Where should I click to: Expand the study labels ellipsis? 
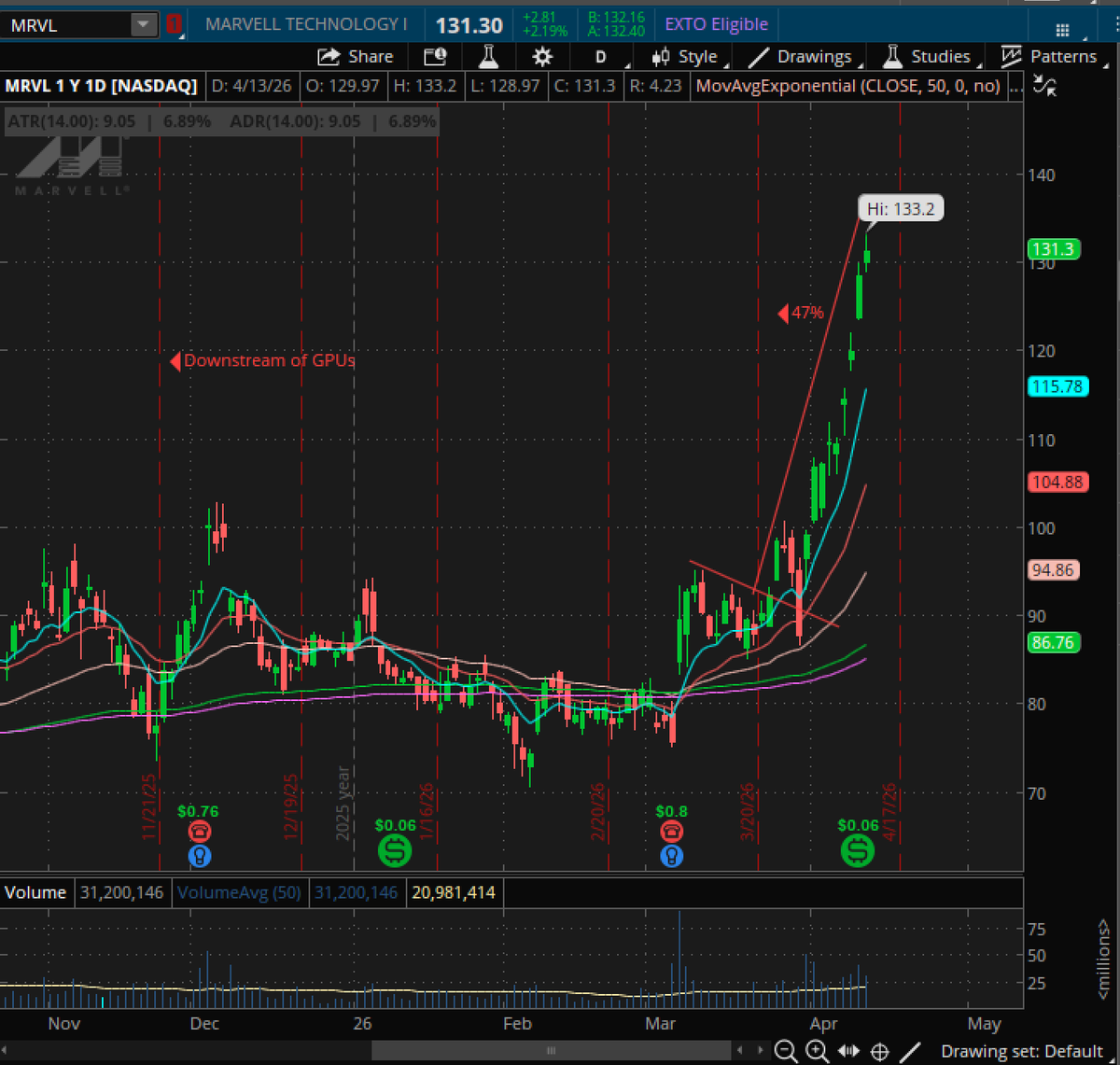tap(1017, 87)
